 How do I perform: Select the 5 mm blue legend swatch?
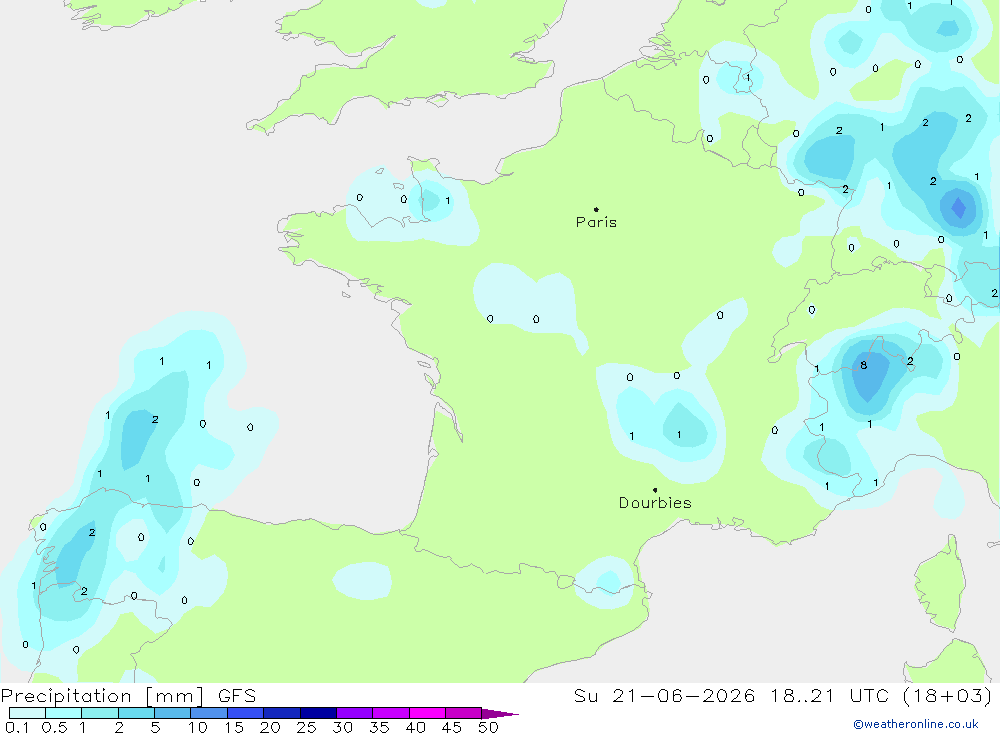pyautogui.click(x=172, y=713)
